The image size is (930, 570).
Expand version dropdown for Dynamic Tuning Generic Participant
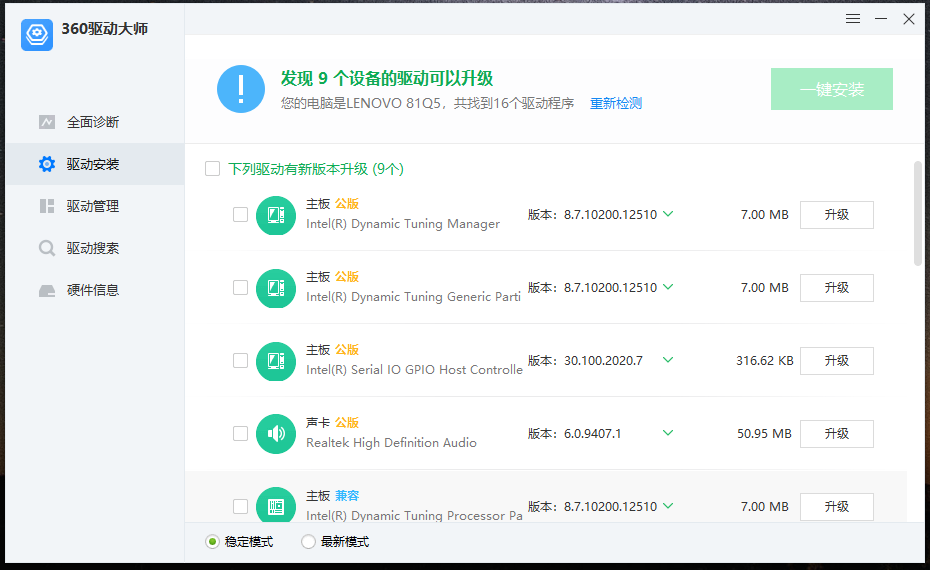668,287
